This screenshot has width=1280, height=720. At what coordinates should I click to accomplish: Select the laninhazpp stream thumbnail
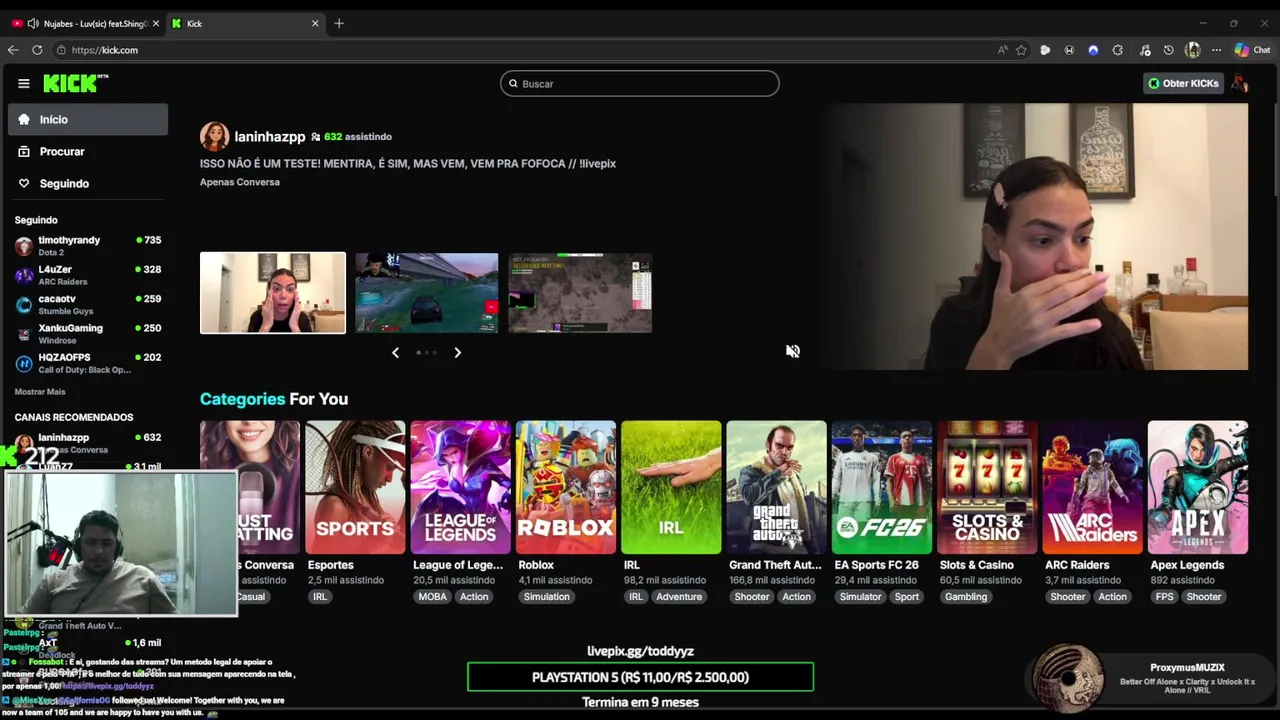[x=273, y=293]
